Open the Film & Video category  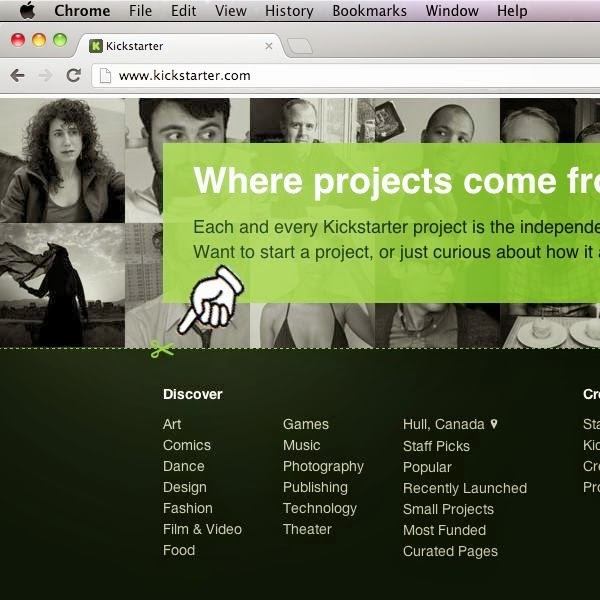click(x=202, y=529)
